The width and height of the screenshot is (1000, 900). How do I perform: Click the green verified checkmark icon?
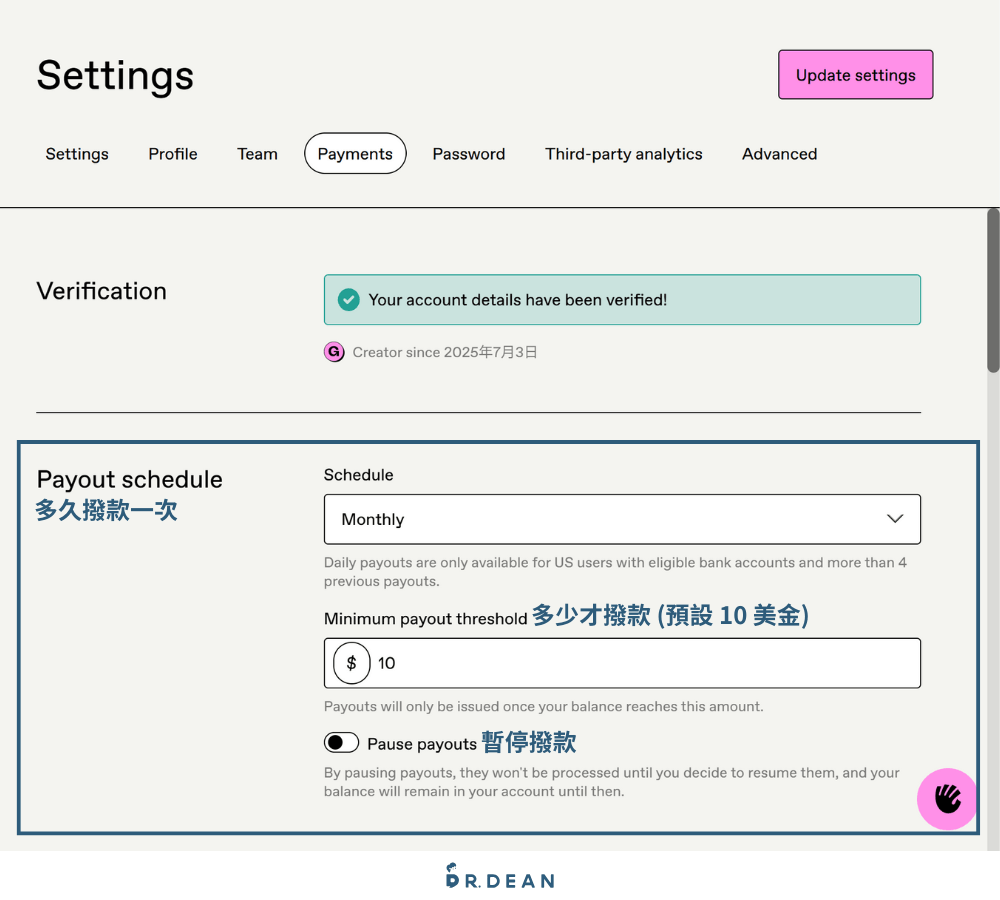348,300
